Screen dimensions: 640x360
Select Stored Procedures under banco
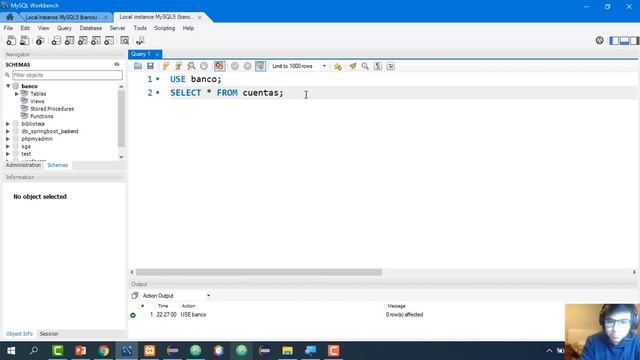(x=52, y=109)
